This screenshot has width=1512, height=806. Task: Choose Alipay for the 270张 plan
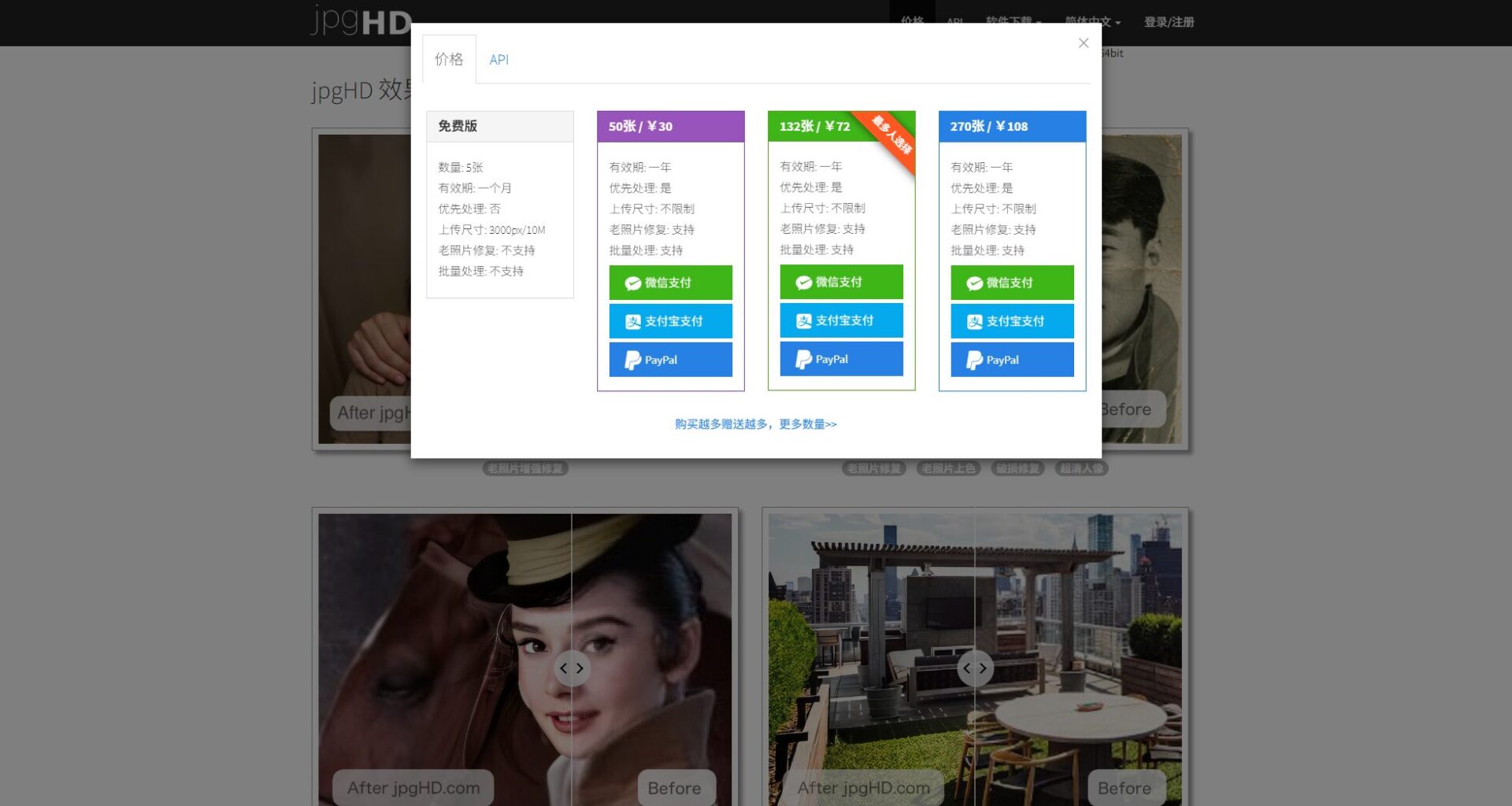1012,321
